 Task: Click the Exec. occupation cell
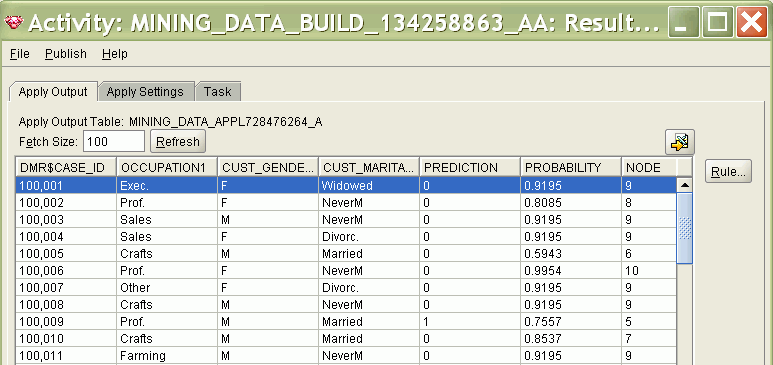click(167, 185)
